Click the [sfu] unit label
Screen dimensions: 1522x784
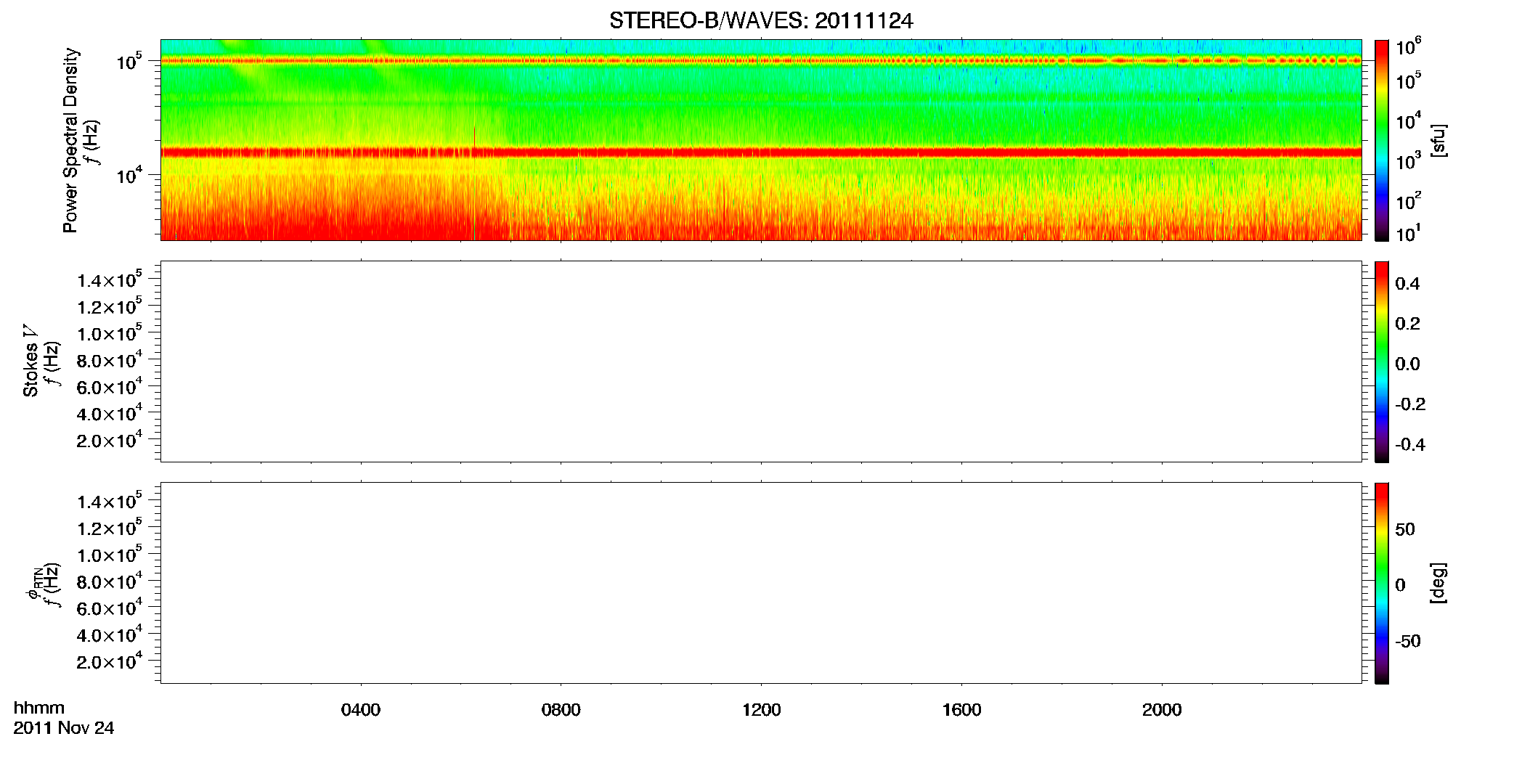1438,141
